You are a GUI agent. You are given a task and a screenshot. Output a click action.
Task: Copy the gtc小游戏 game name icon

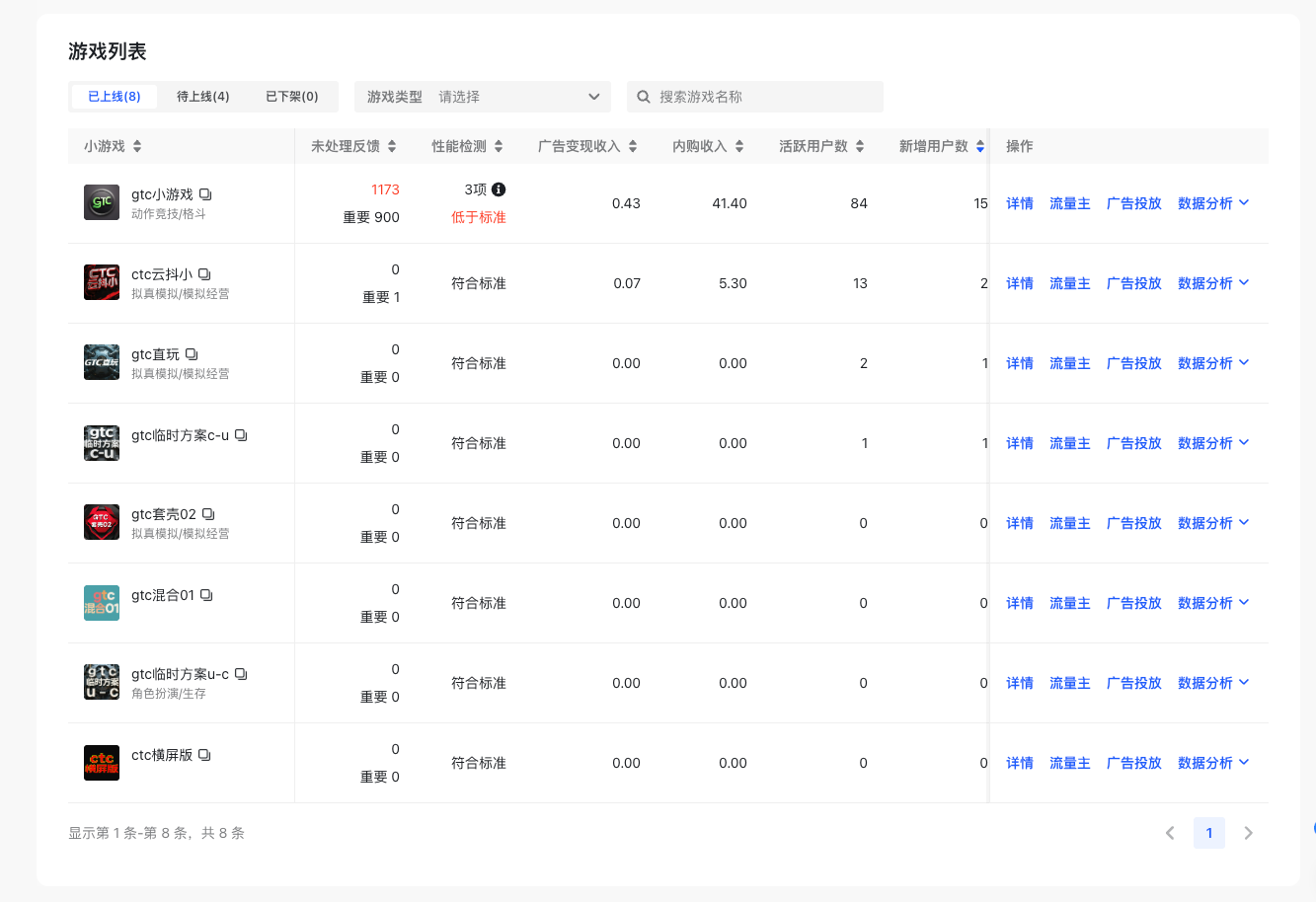[x=205, y=194]
